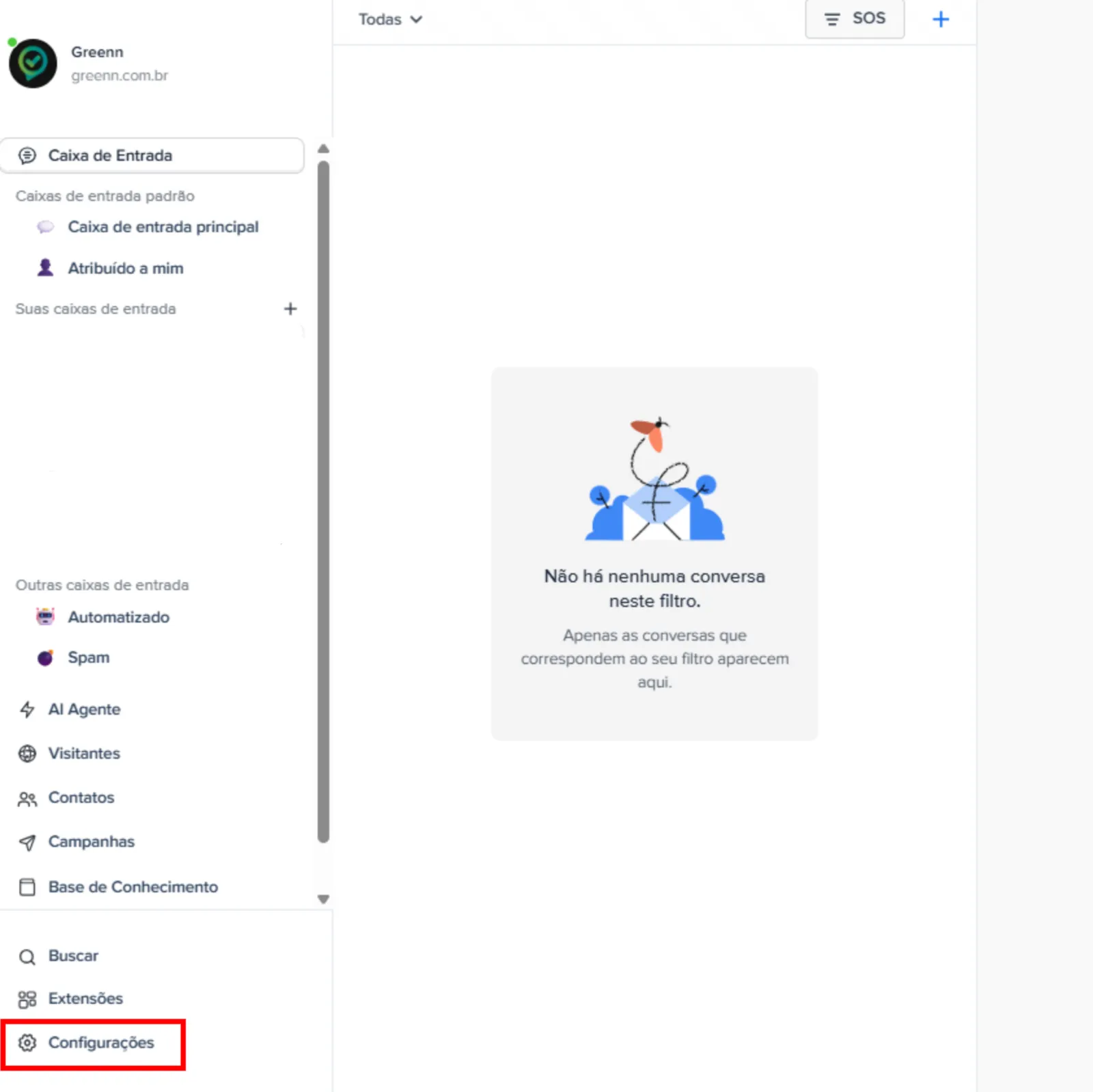Click the lightning icon for AI Agente
The image size is (1093, 1092).
pos(27,709)
